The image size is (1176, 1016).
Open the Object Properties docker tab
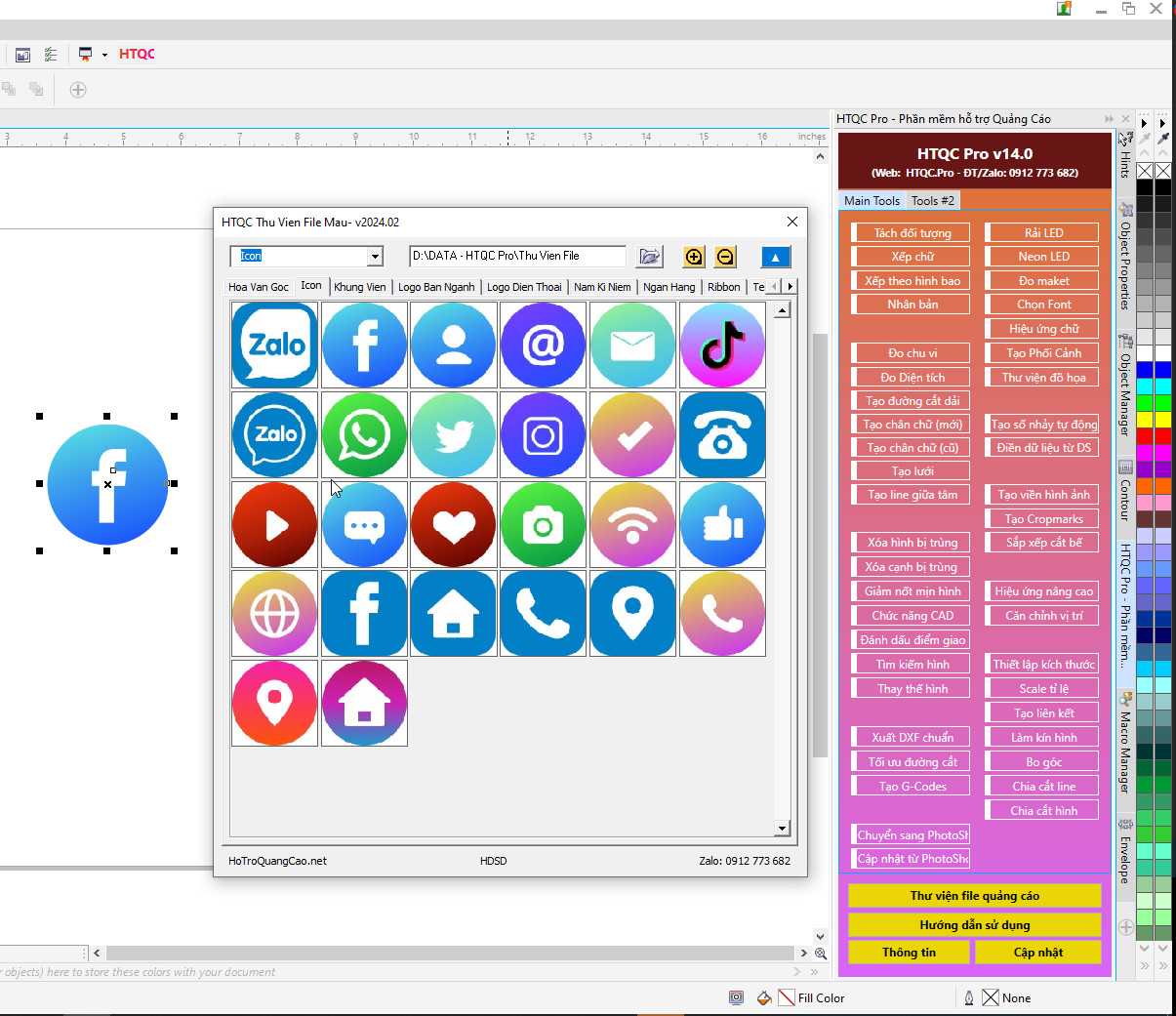[x=1125, y=258]
